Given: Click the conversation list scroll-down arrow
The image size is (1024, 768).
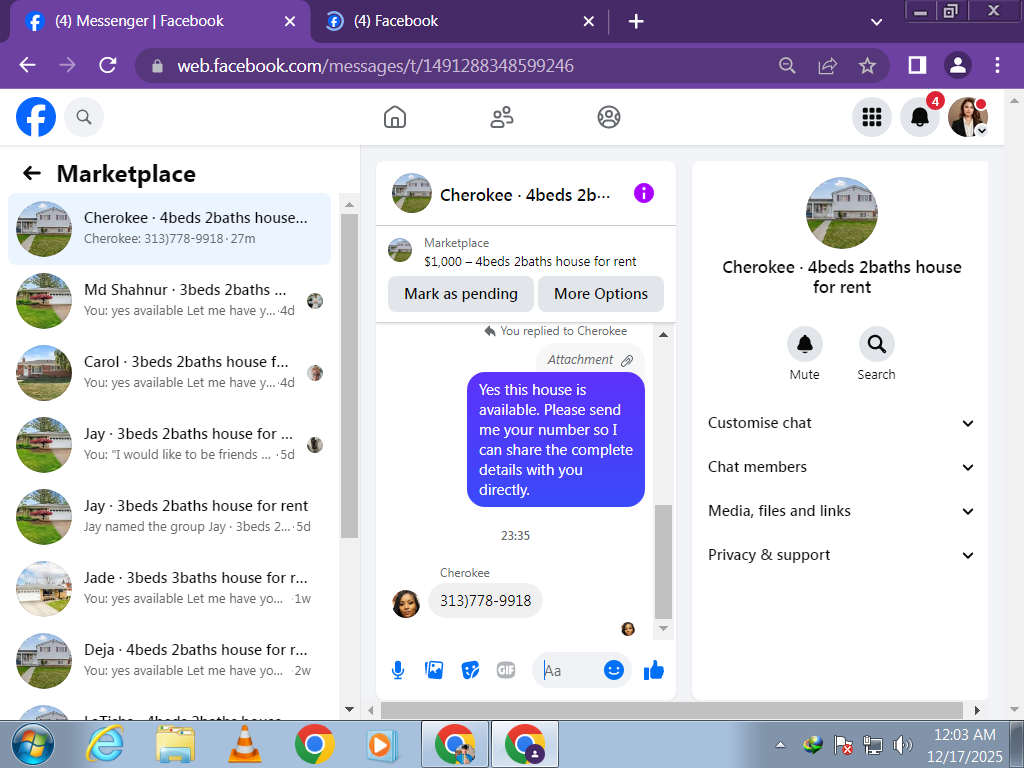Looking at the screenshot, I should coord(349,709).
